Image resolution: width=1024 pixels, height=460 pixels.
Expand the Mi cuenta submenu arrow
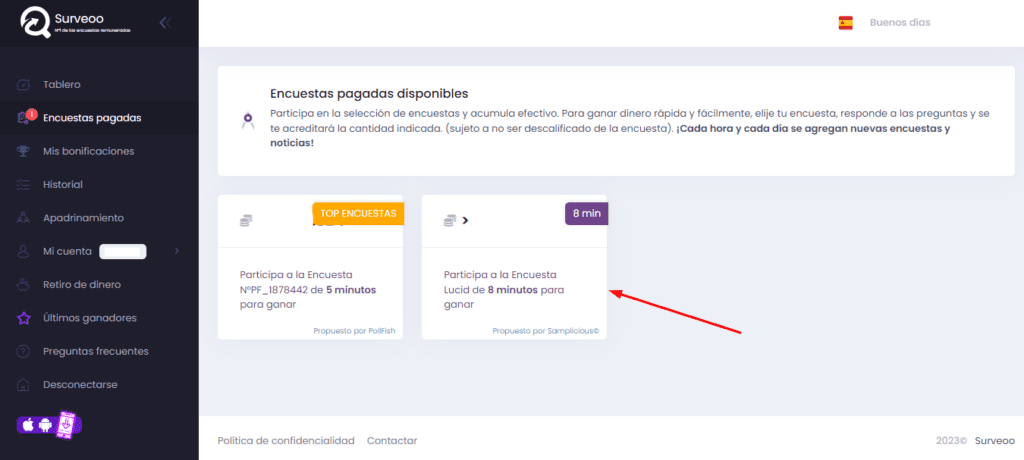(177, 251)
